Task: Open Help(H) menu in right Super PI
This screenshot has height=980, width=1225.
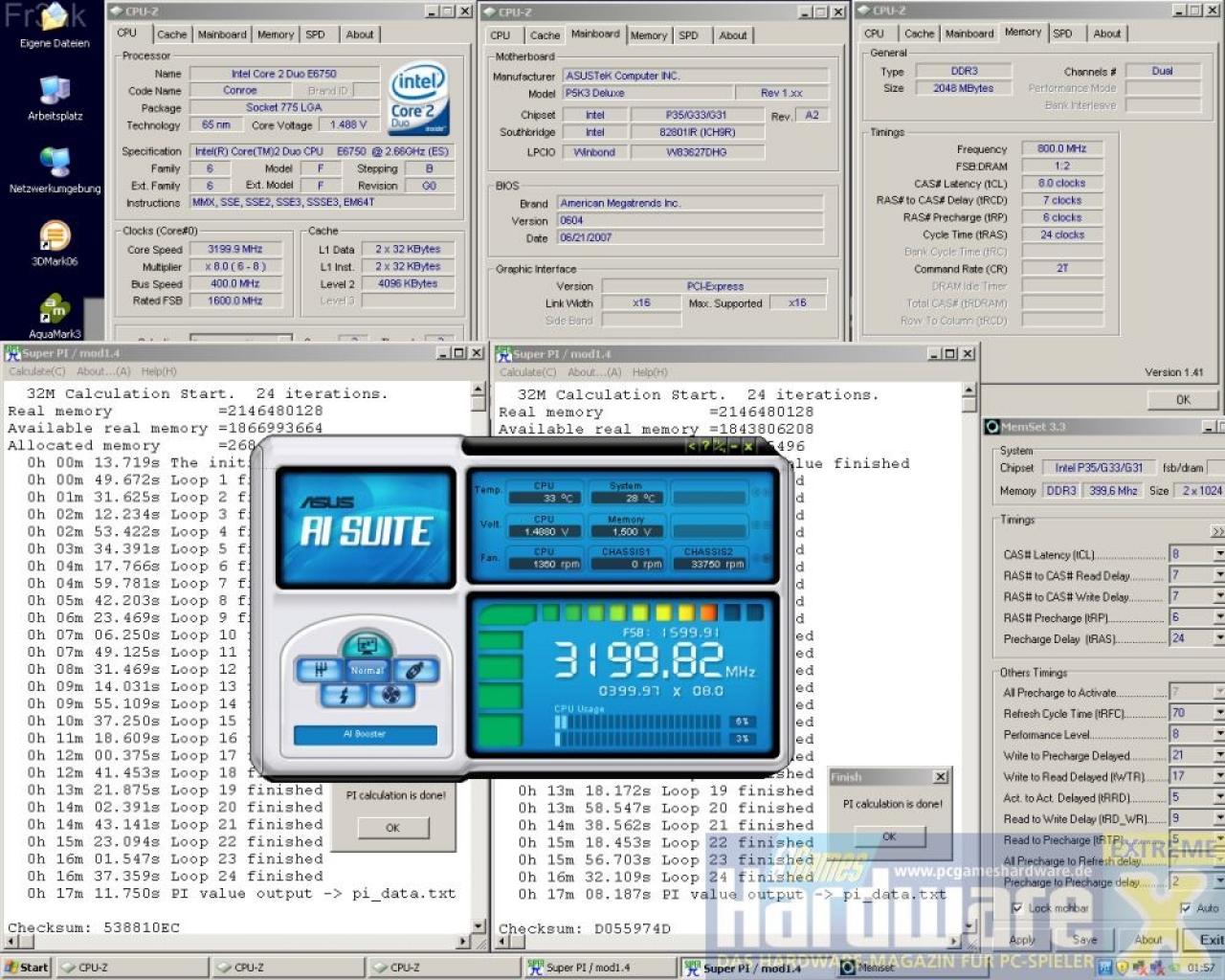Action: pyautogui.click(x=650, y=372)
